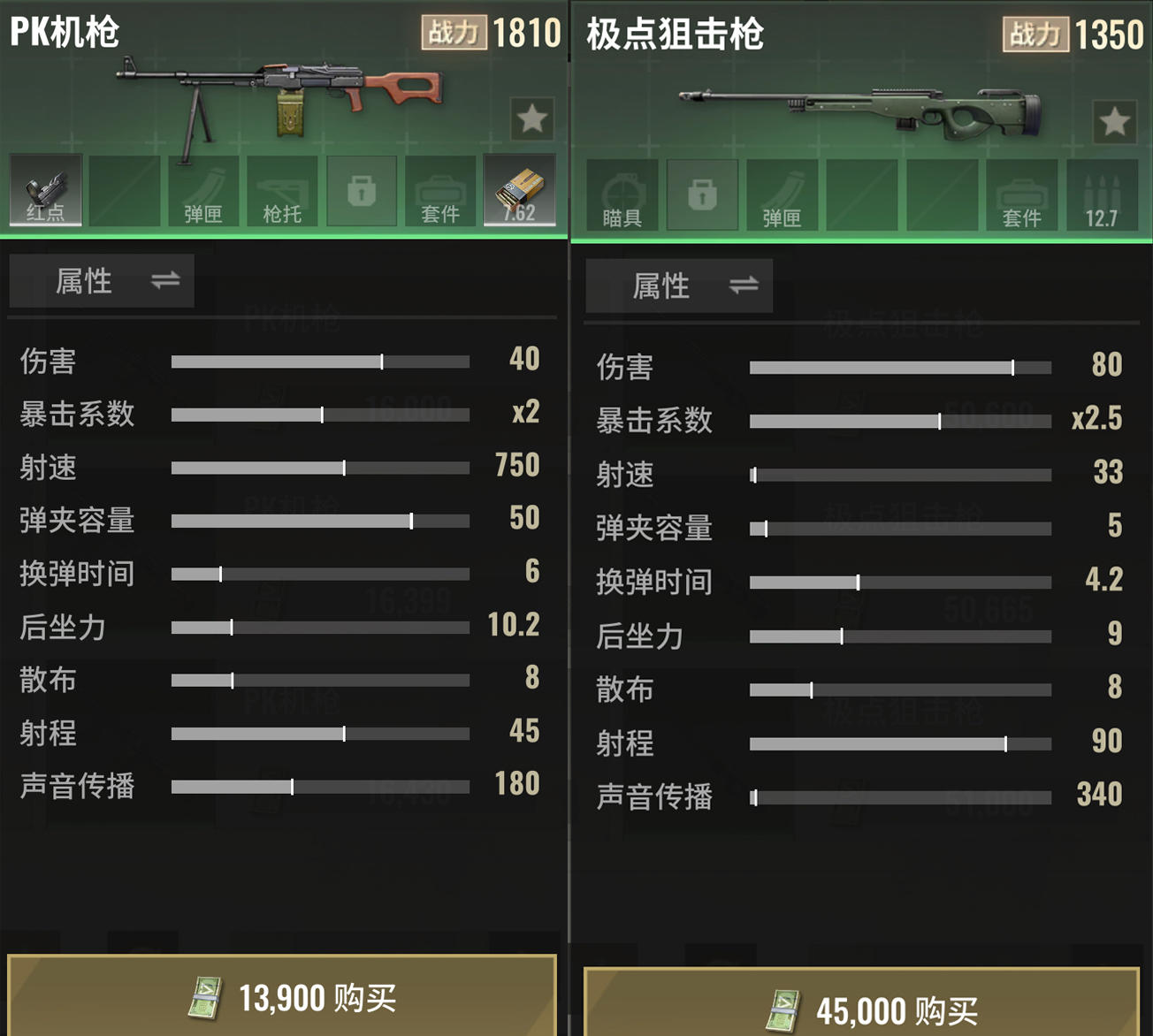This screenshot has width=1153, height=1036.
Task: Open the 套件 kit slot on PK机枪
Action: click(440, 190)
